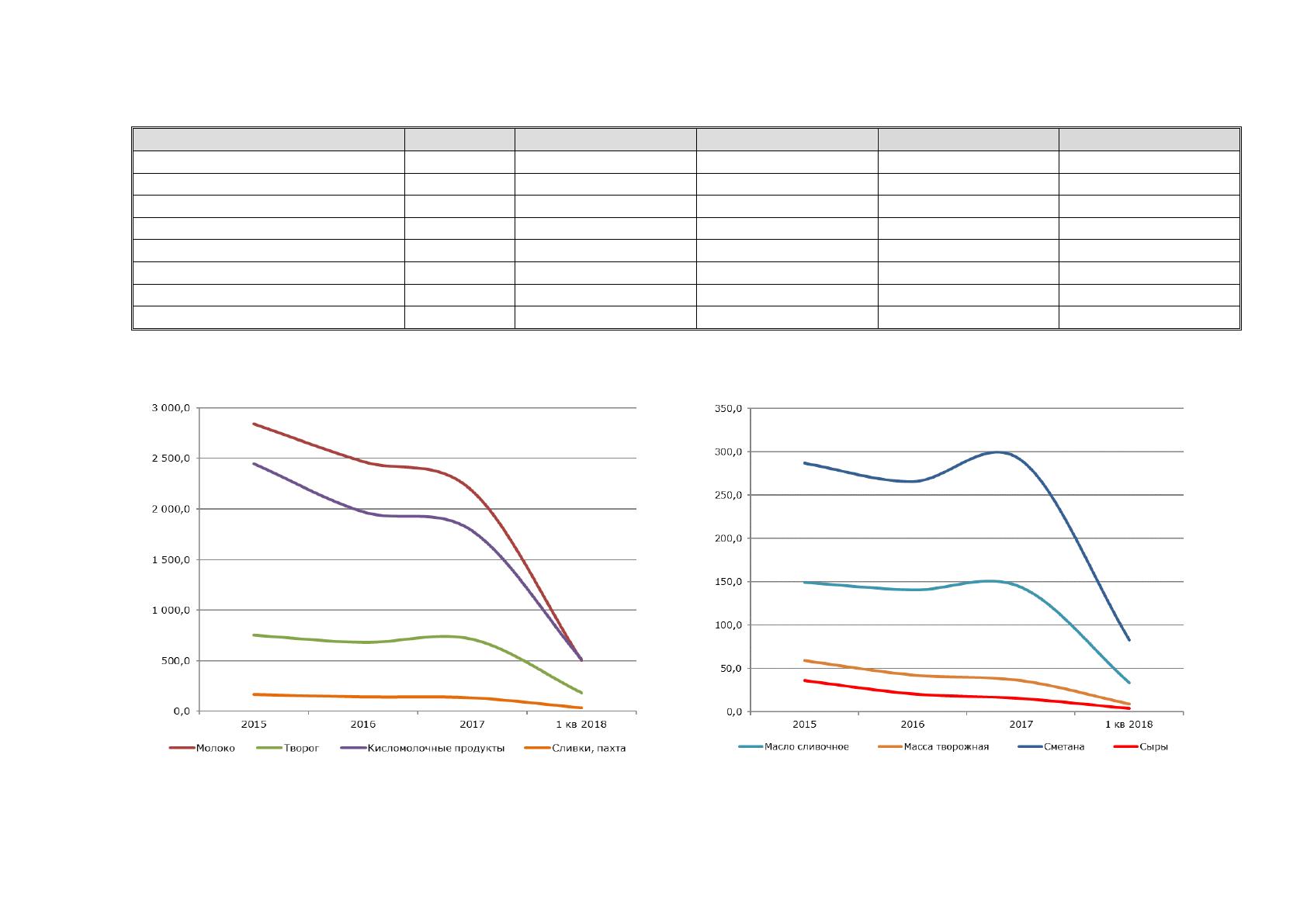Click the Масло сливочное legend entry
Image resolution: width=1307 pixels, height=924 pixels.
pos(793,747)
